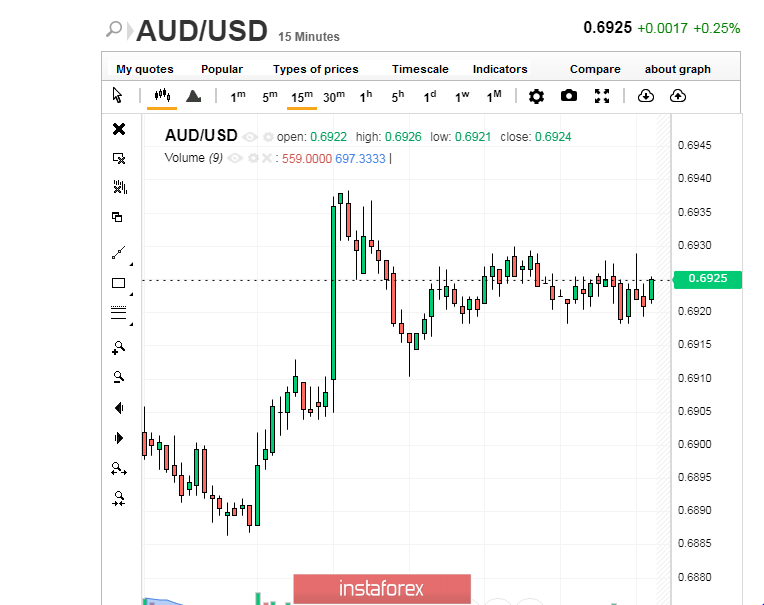This screenshot has width=764, height=605.
Task: Click horizontal compress zoom icon
Action: click(119, 498)
